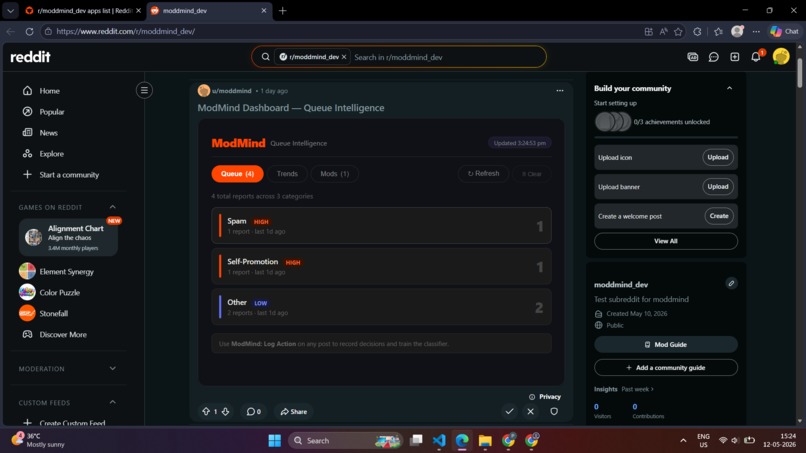
Task: Expand the Moderation section
Action: 113,369
